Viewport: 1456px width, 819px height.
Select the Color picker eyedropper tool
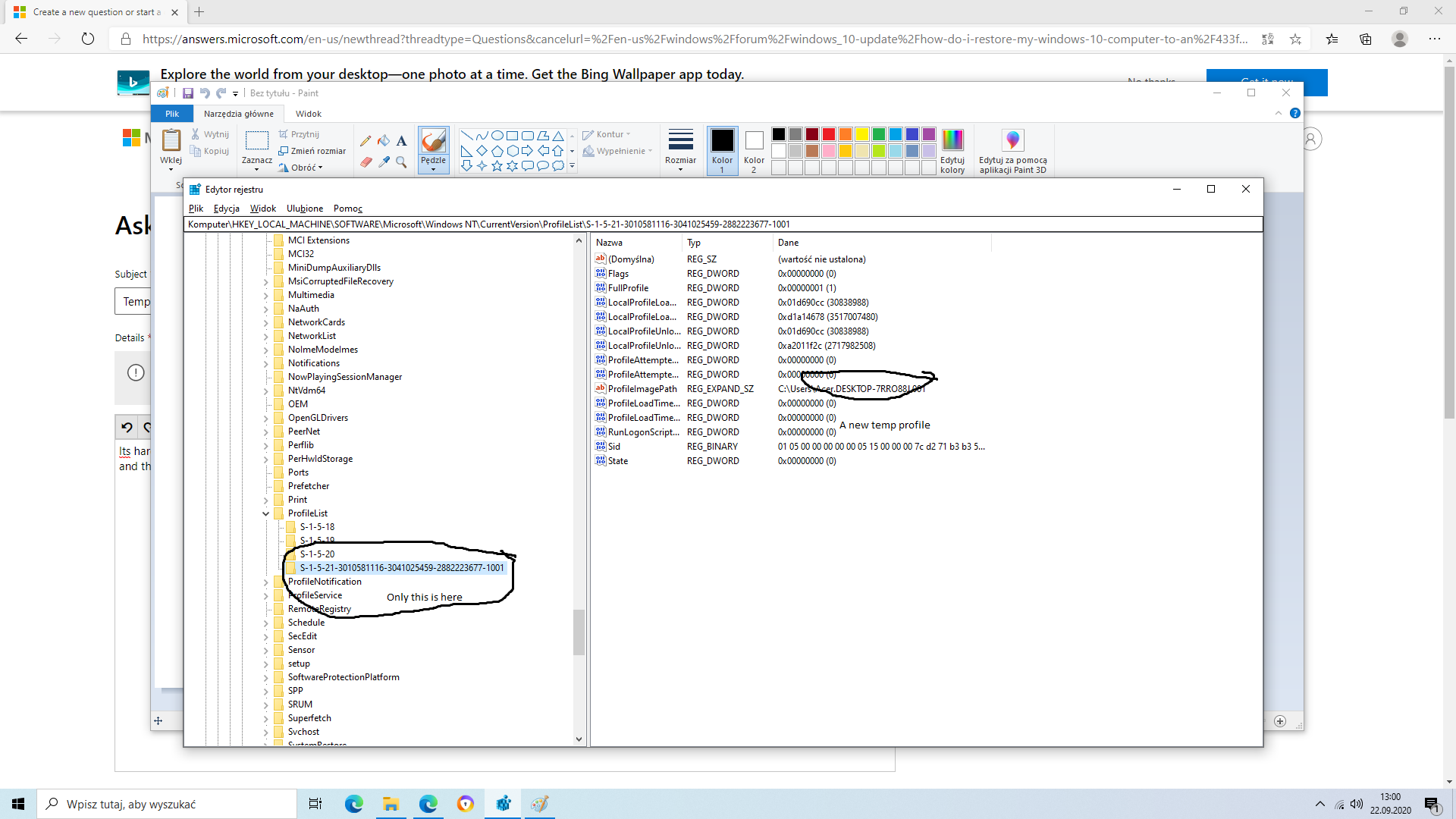[384, 162]
